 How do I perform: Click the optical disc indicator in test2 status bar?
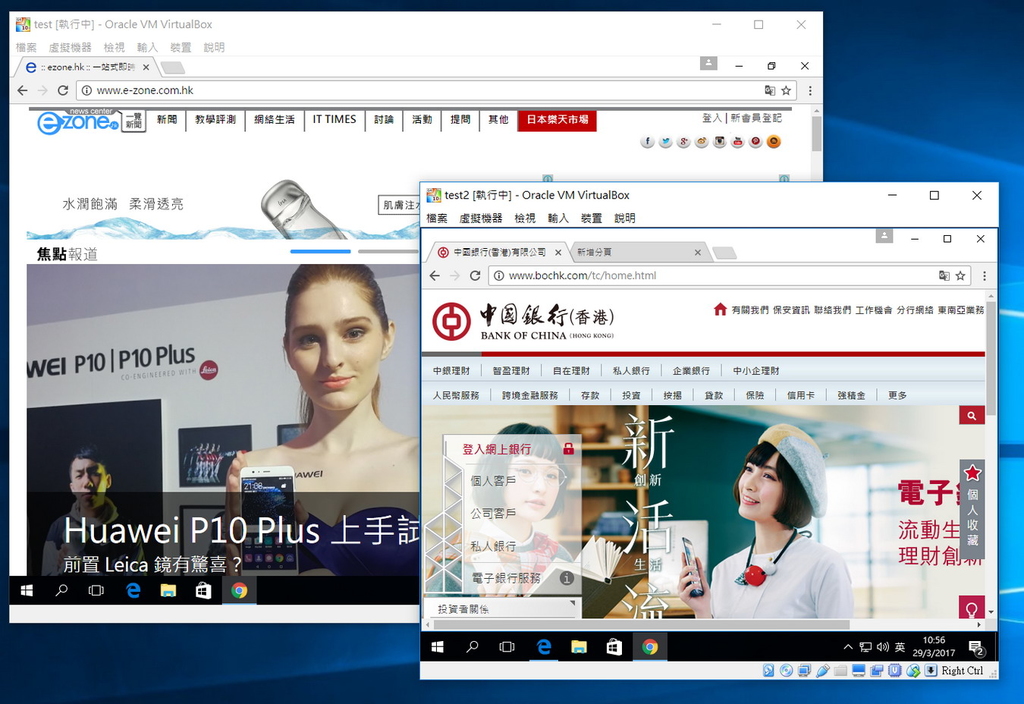tap(786, 670)
